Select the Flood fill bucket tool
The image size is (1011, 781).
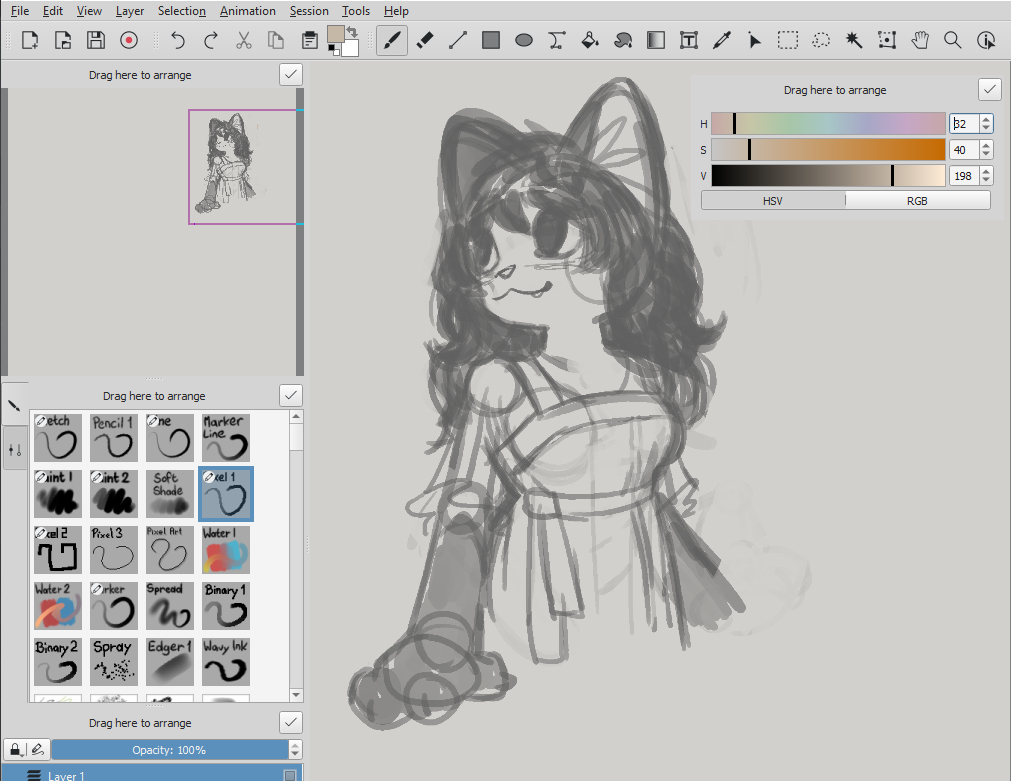coord(590,40)
